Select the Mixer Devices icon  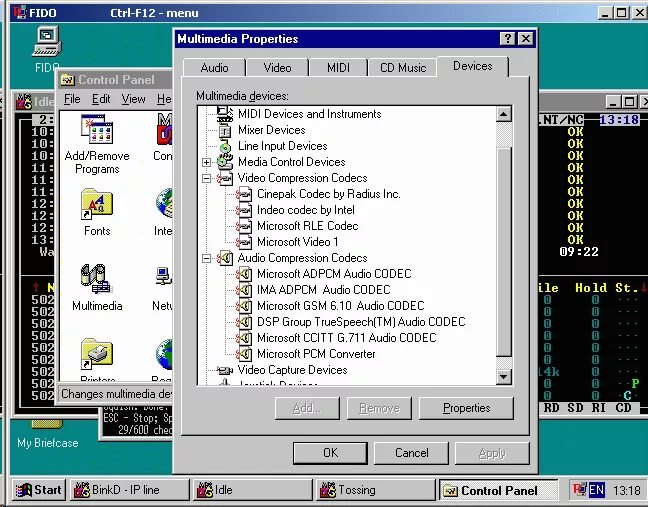[x=225, y=131]
